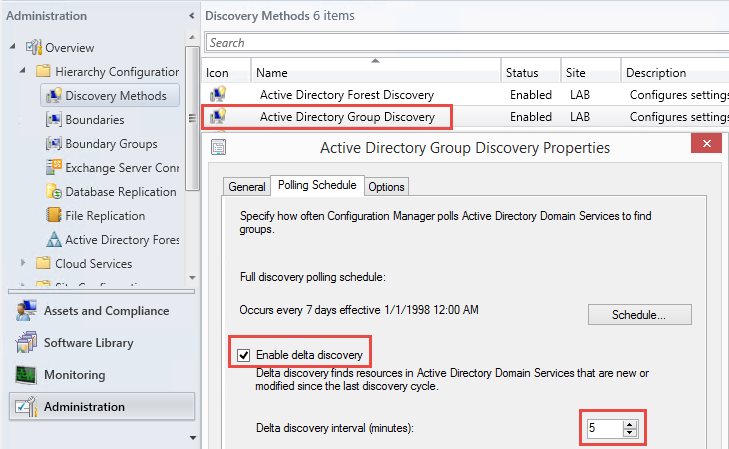
Task: Sort list by the Icon column
Action: coord(226,72)
